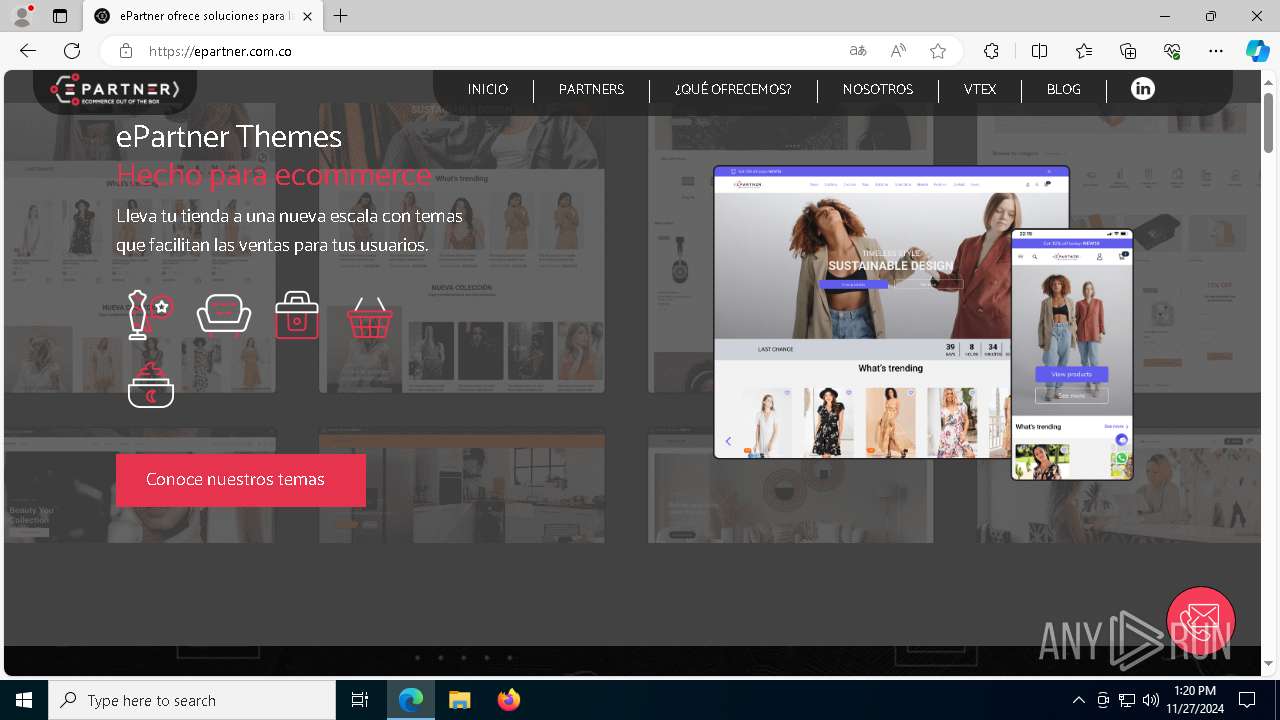
Task: Go to INICIO in site menu
Action: click(488, 90)
